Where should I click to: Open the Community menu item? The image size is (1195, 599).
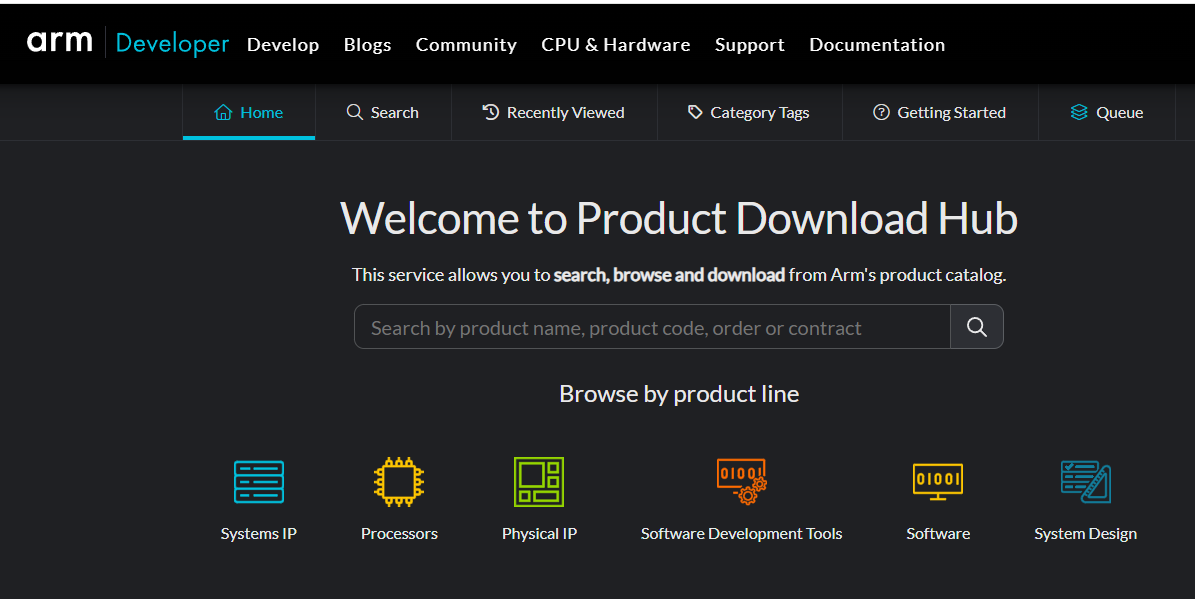(466, 45)
